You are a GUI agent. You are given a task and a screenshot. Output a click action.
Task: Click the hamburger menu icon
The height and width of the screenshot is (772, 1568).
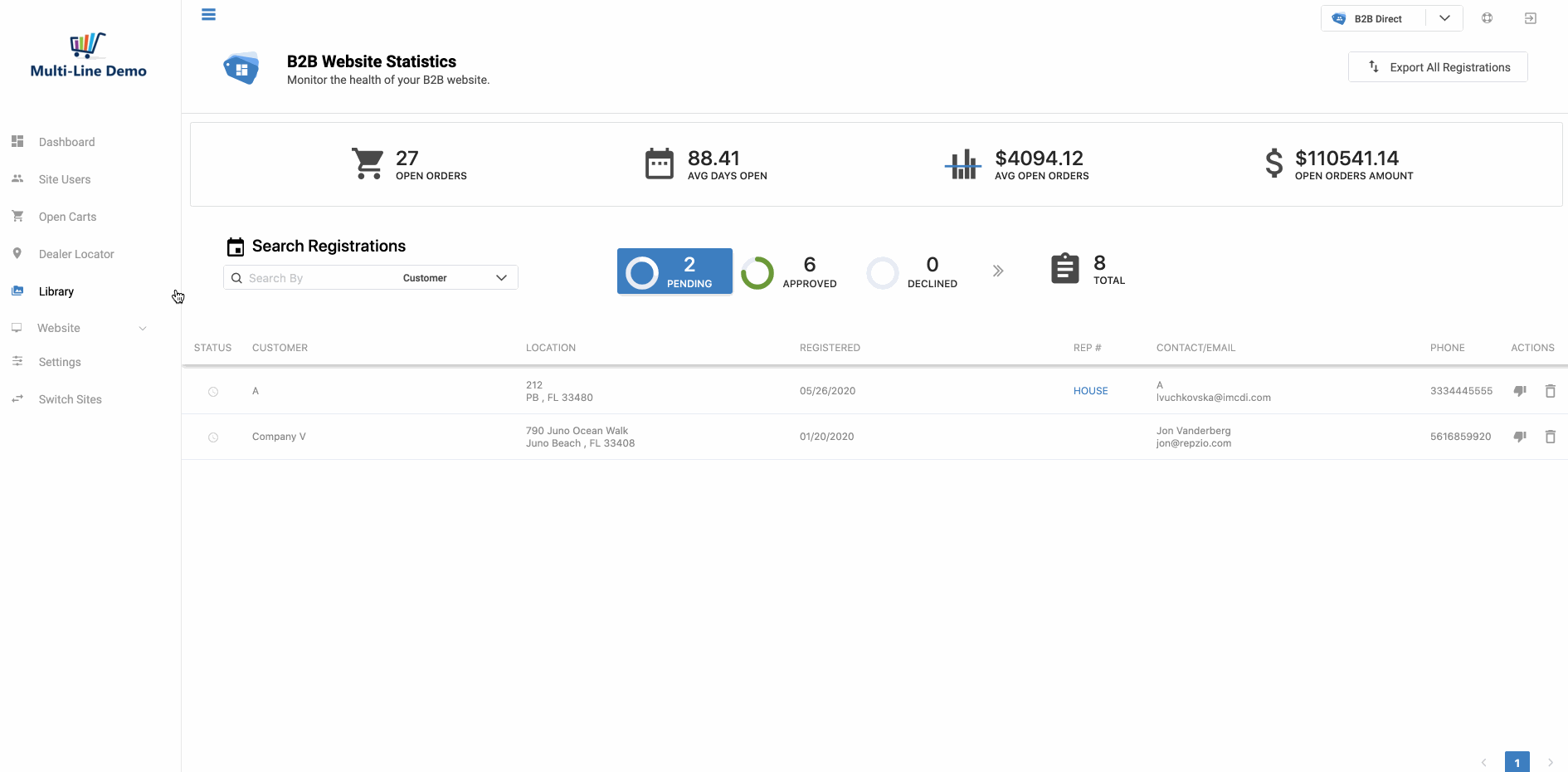(x=208, y=14)
